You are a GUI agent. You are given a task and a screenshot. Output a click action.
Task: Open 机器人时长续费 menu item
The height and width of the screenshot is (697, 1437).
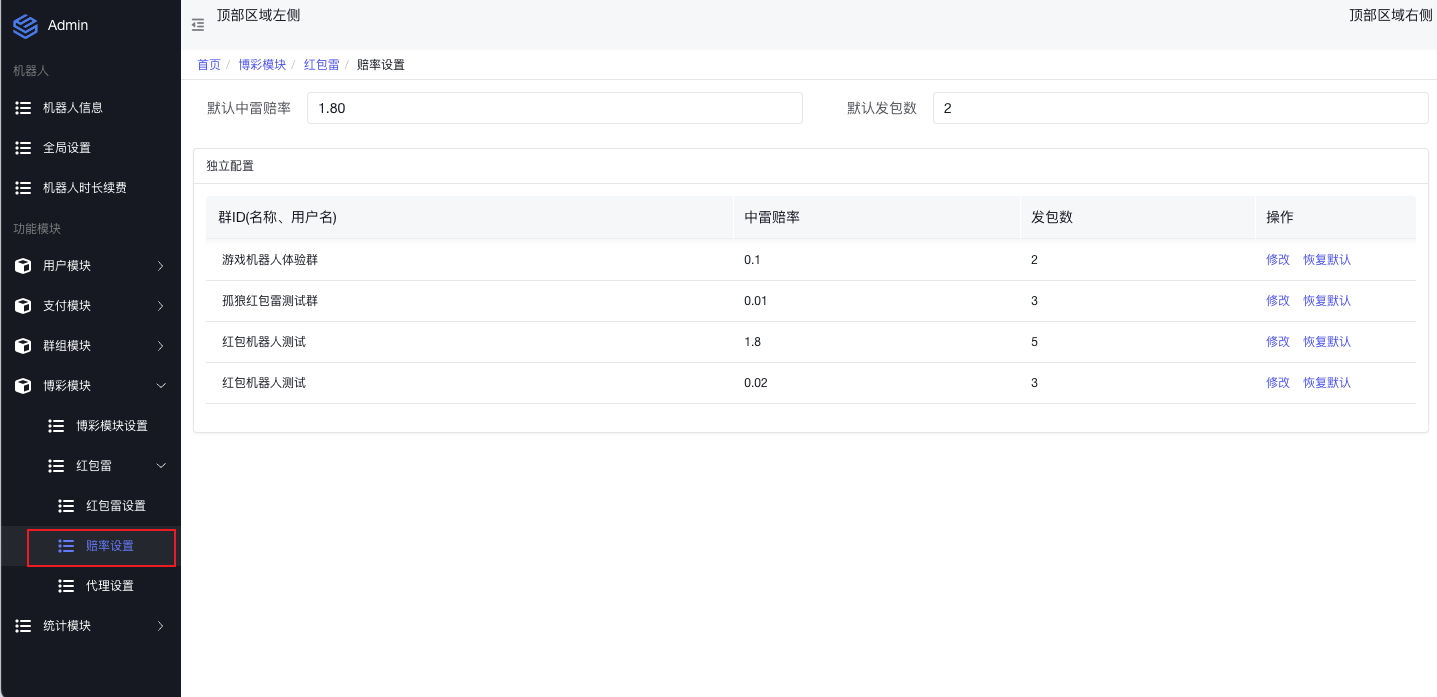point(84,188)
